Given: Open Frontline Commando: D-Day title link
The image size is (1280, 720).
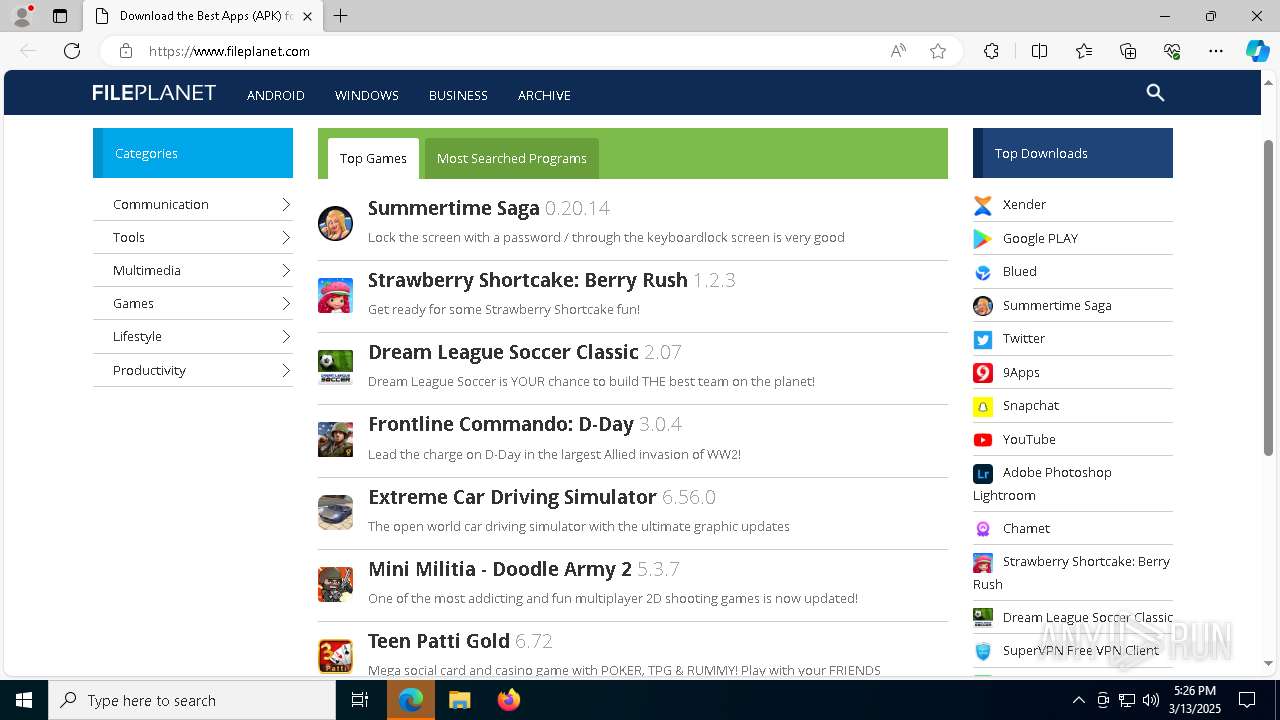Looking at the screenshot, I should point(501,424).
